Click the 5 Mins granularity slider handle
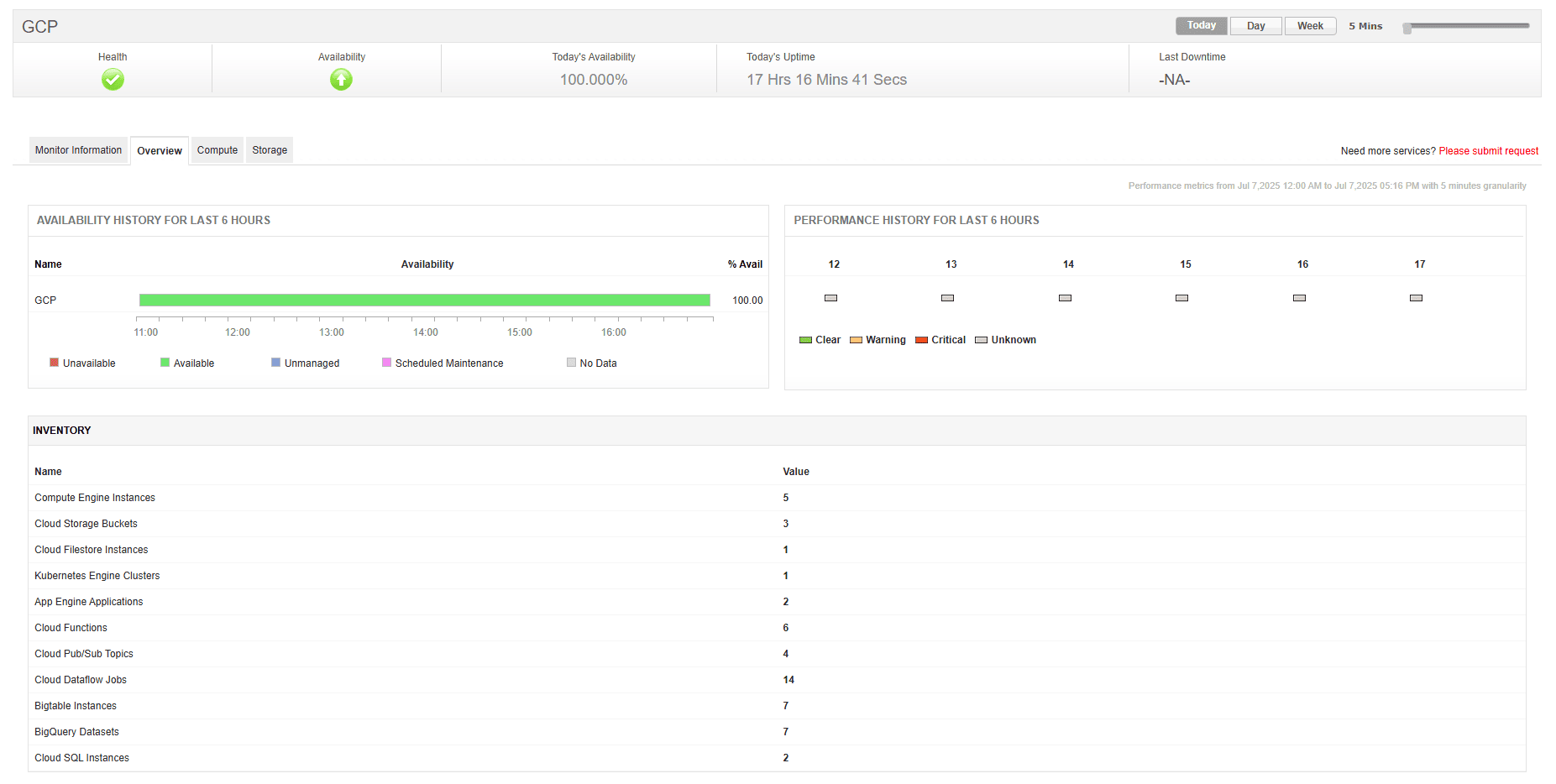Screen dimensions: 1556x784 click(1407, 28)
